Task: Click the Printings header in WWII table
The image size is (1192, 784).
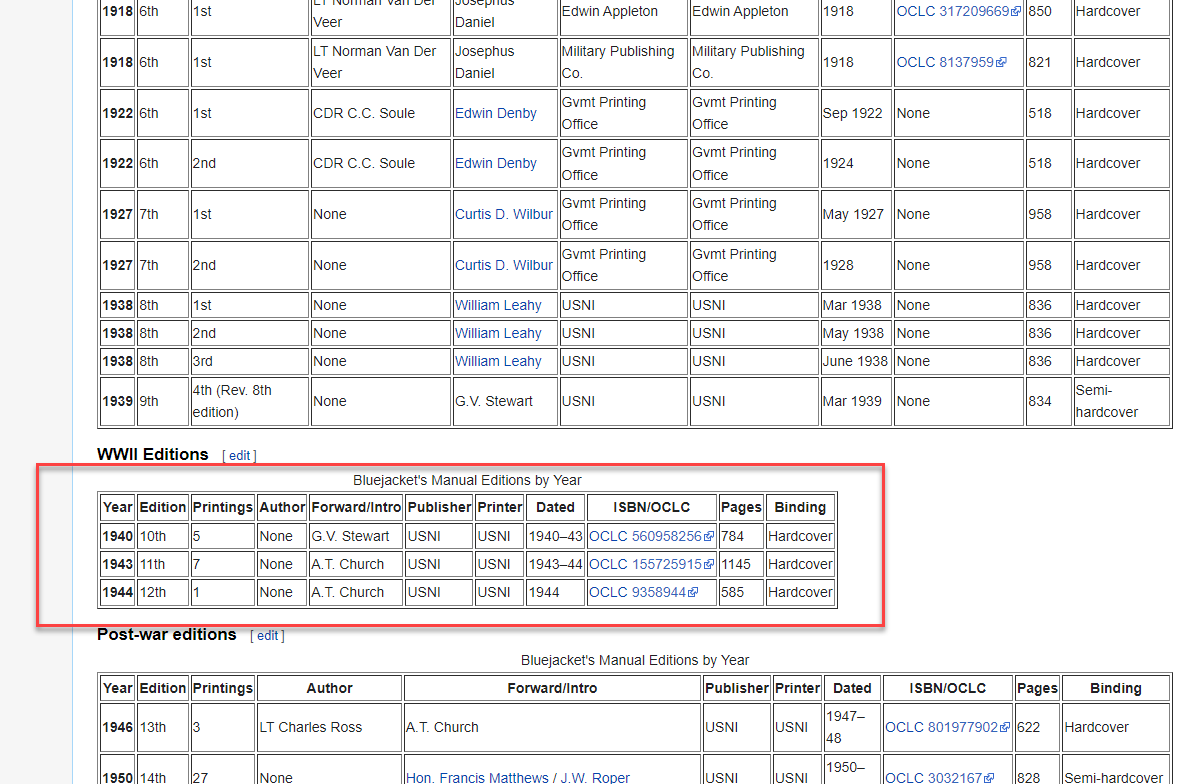Action: coord(222,507)
